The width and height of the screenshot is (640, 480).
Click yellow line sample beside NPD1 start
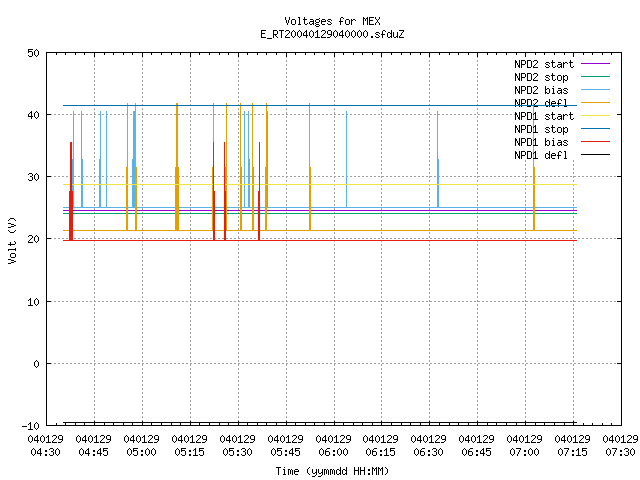595,116
